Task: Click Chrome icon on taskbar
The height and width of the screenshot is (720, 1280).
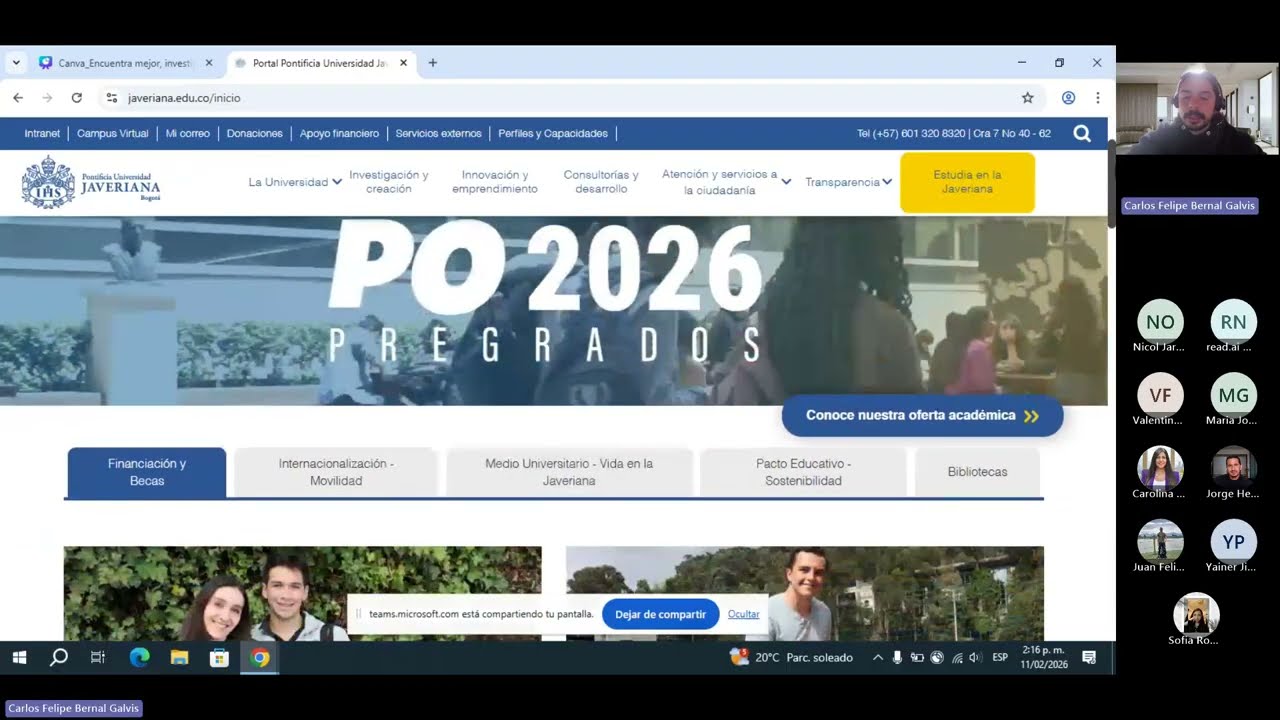Action: 260,658
